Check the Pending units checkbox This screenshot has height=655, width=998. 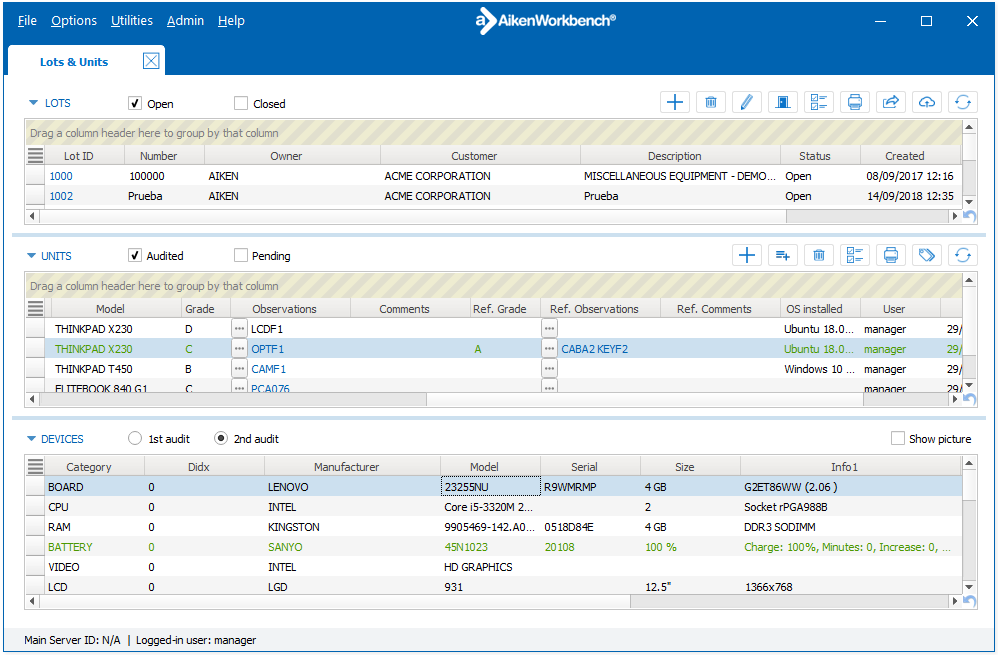241,255
